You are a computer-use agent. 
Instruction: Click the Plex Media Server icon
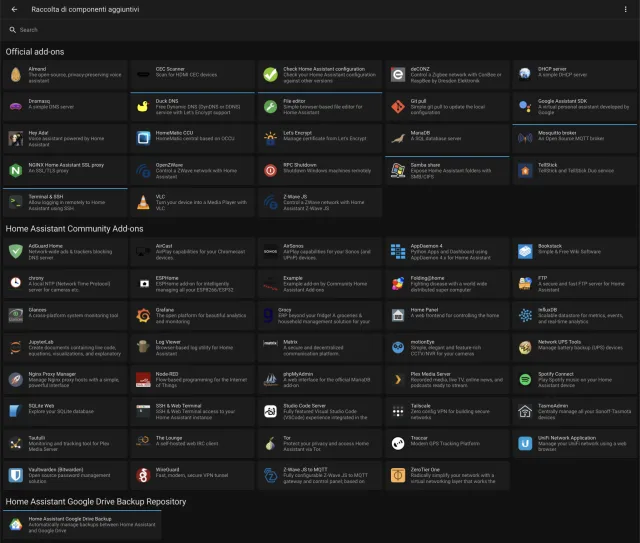point(397,379)
